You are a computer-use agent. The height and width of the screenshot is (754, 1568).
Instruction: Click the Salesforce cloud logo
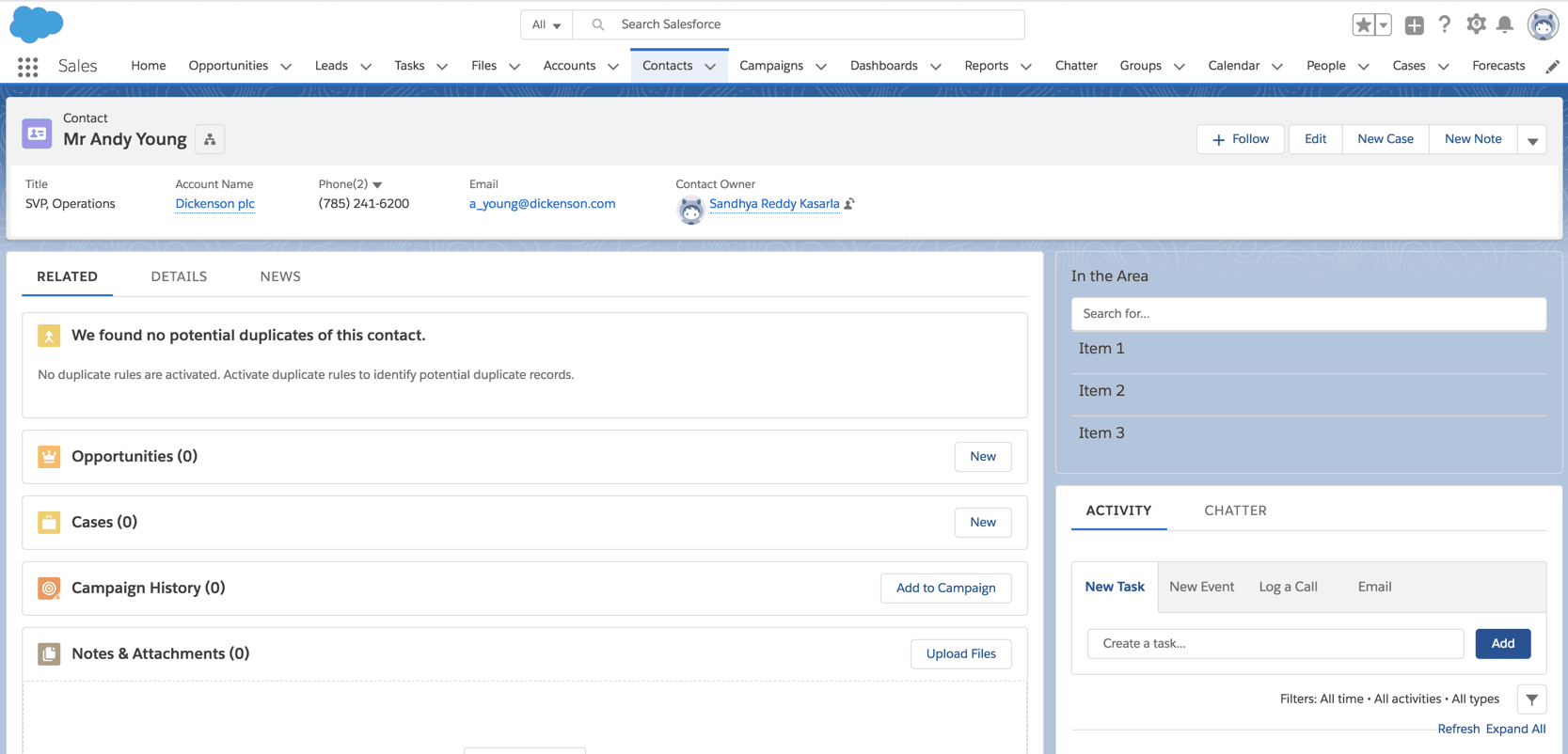click(x=37, y=24)
